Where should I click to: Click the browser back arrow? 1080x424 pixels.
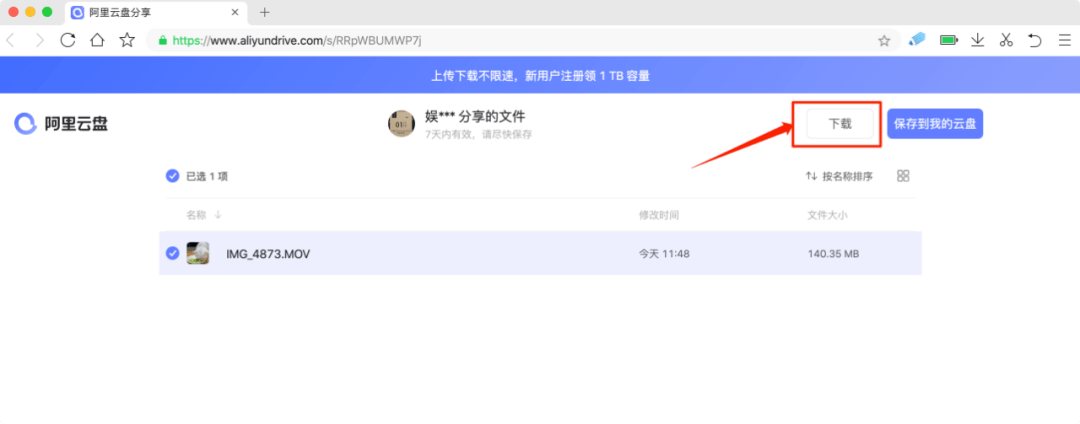(10, 41)
